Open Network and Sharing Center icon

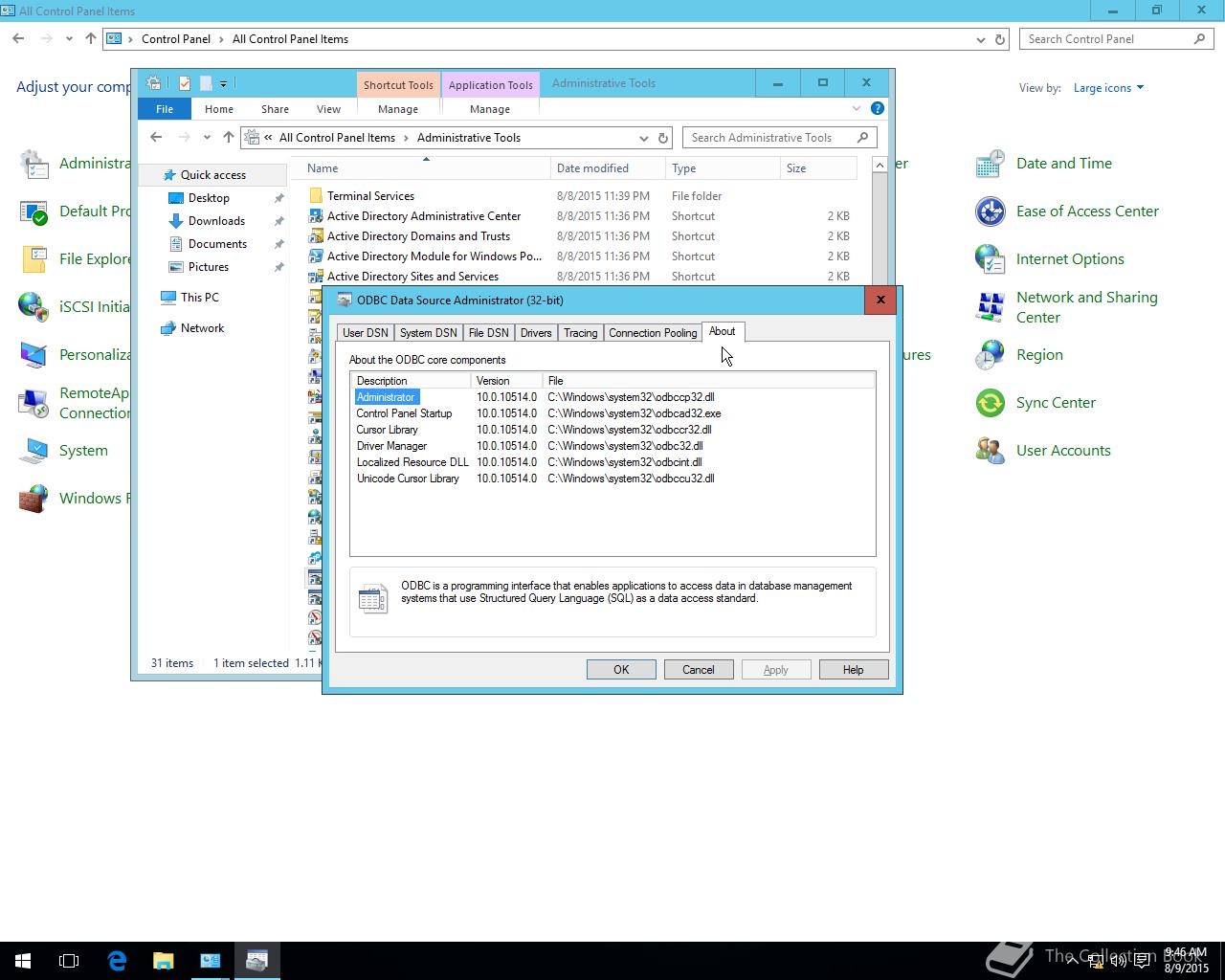[x=990, y=307]
